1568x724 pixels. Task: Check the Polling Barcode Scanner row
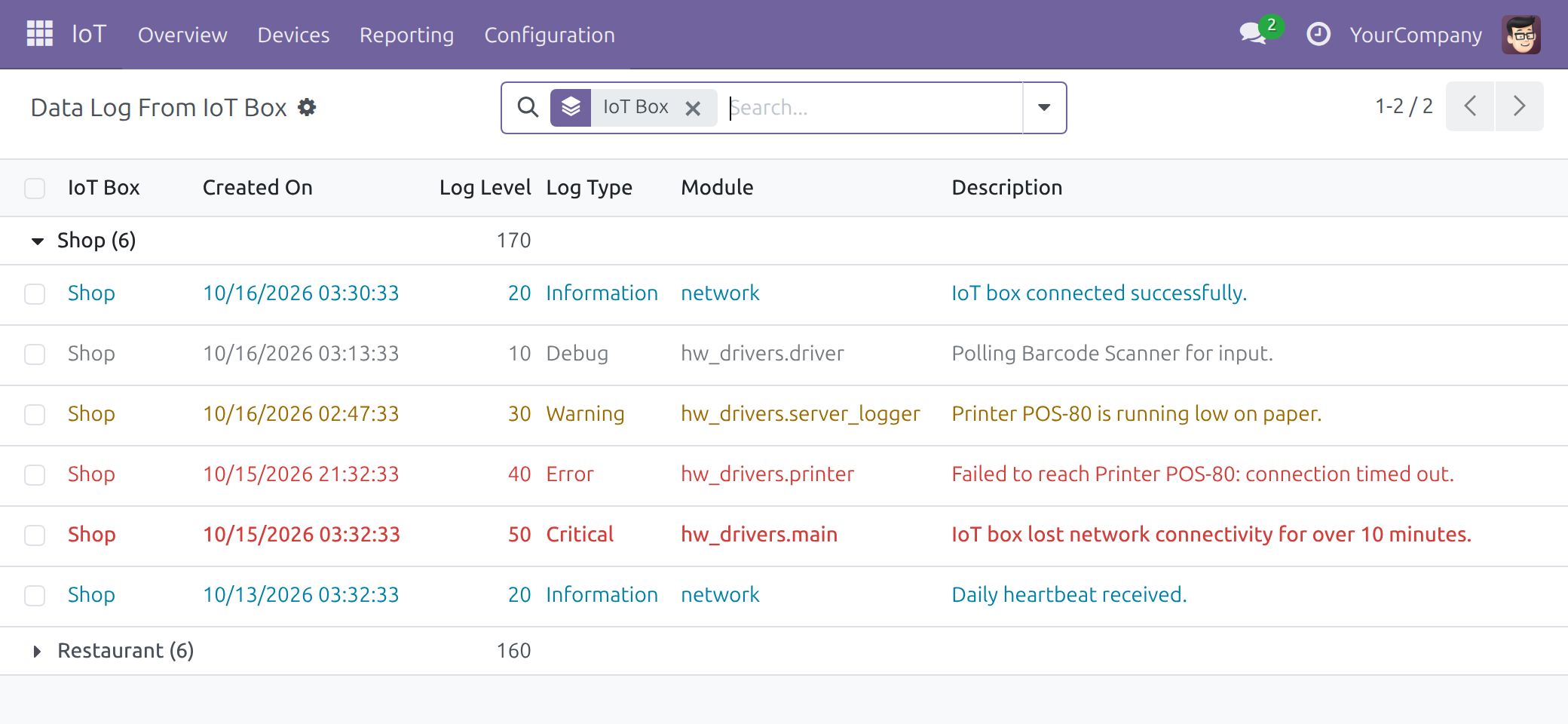pyautogui.click(x=35, y=354)
